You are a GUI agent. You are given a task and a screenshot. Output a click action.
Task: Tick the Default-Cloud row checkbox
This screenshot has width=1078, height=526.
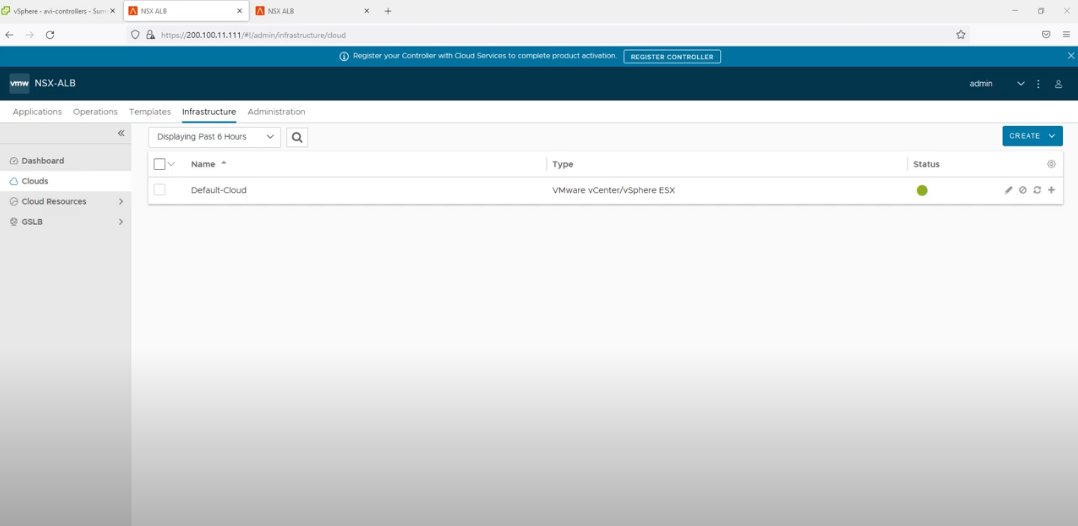click(x=160, y=190)
